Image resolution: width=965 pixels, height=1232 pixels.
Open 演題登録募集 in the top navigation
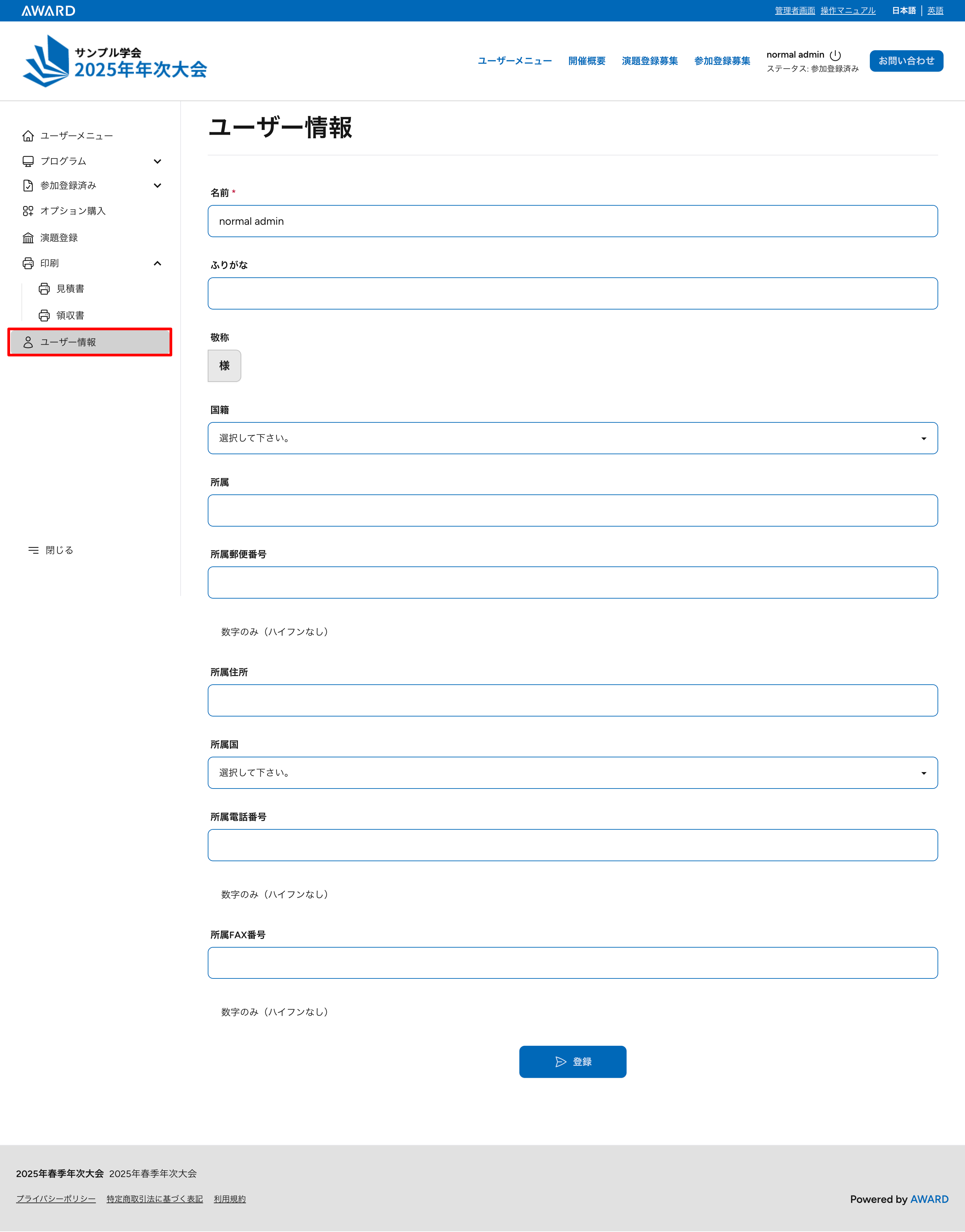[x=650, y=61]
